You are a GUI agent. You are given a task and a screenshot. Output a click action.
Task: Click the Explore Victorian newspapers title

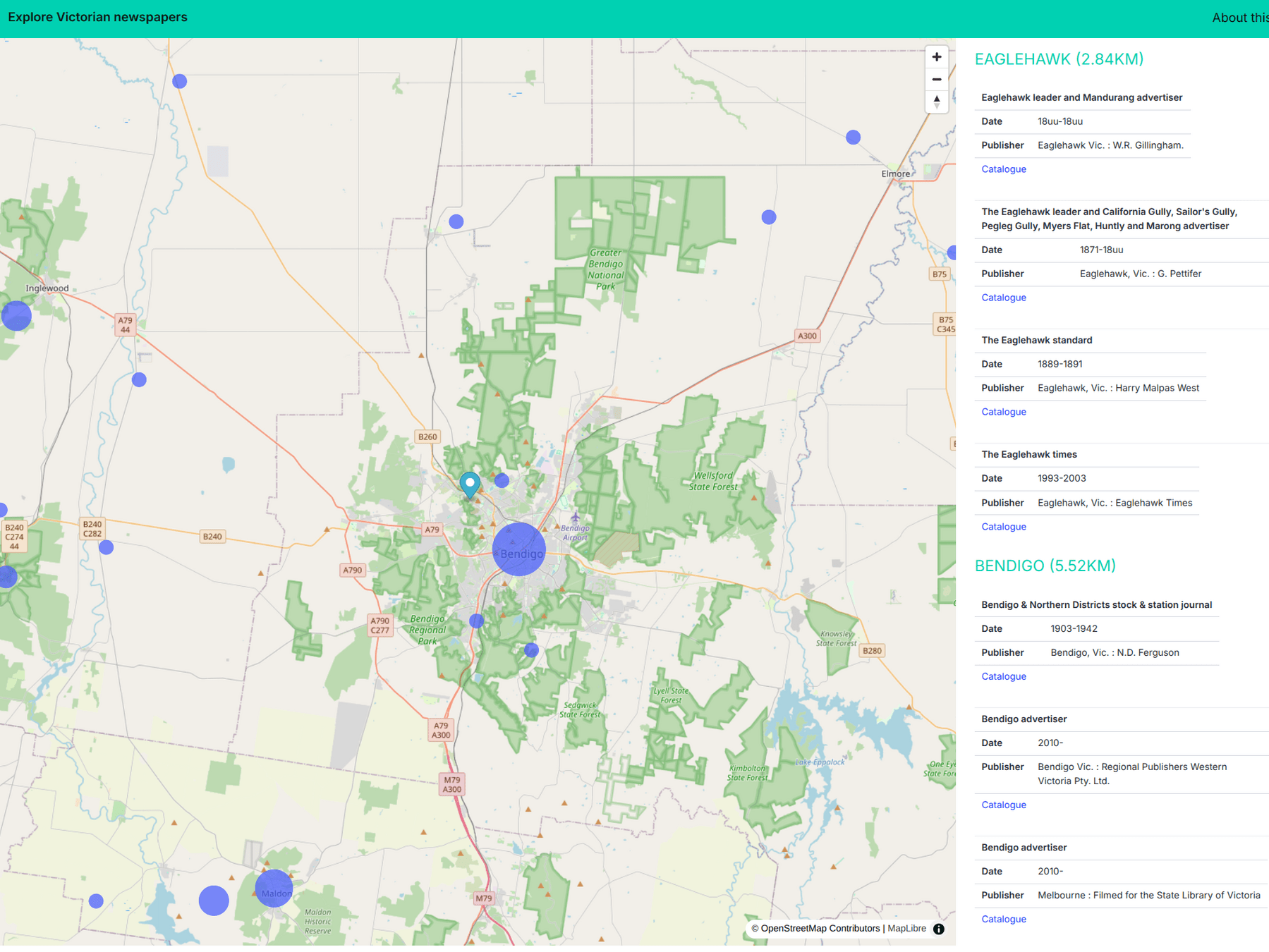[x=97, y=17]
